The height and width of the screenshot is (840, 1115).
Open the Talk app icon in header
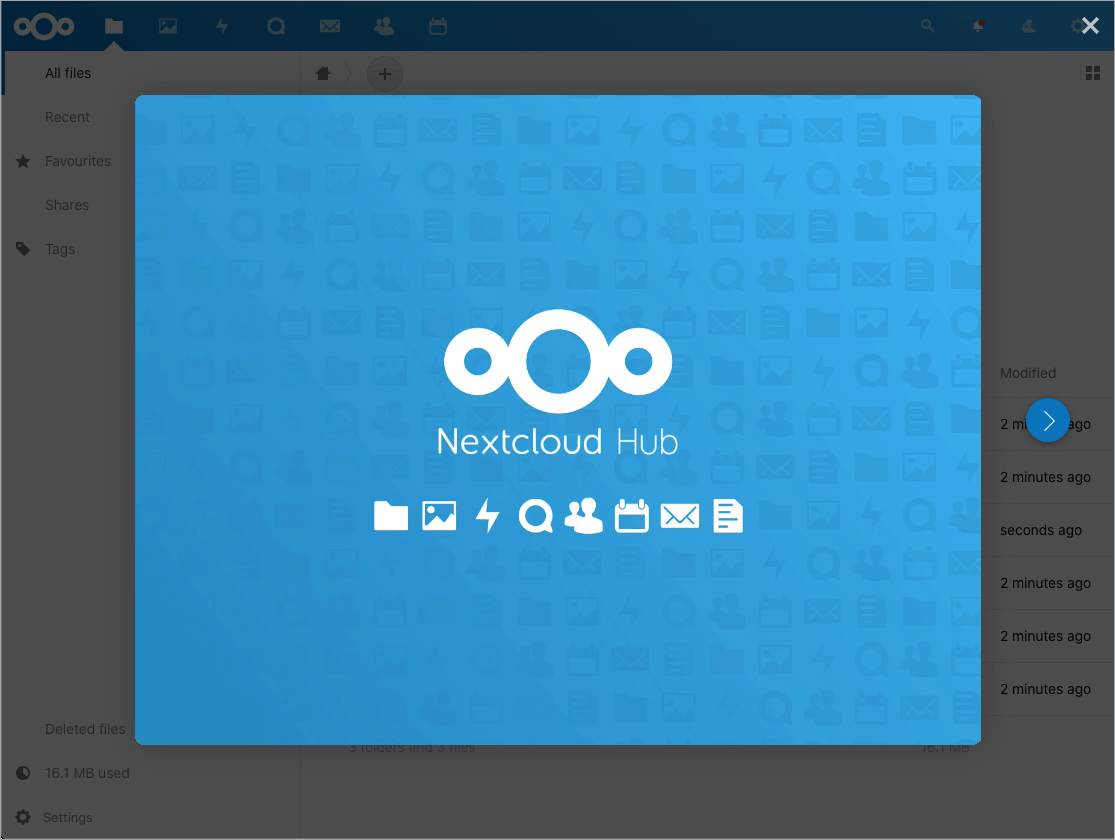276,26
